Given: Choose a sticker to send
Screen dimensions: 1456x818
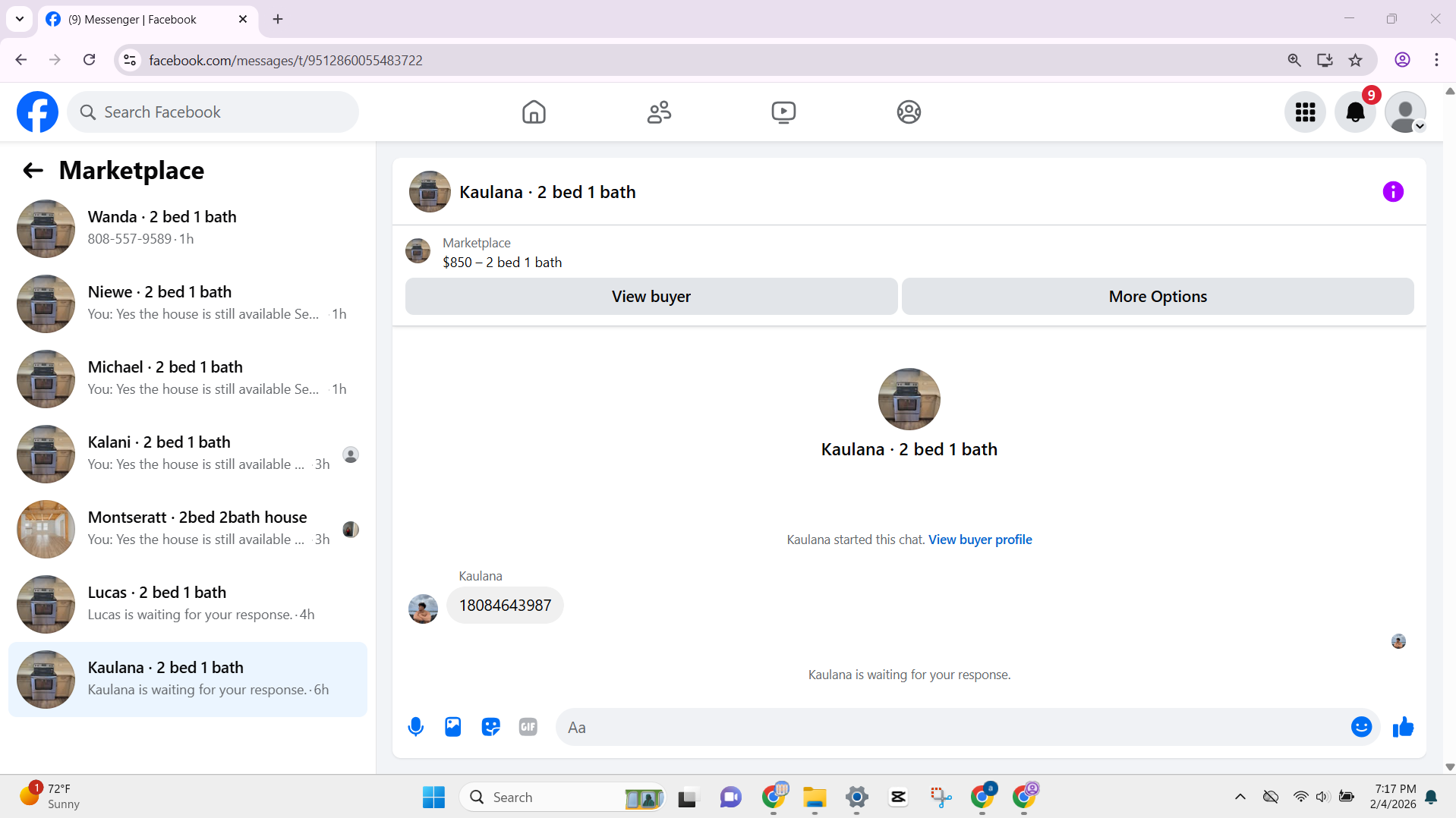Looking at the screenshot, I should click(491, 727).
